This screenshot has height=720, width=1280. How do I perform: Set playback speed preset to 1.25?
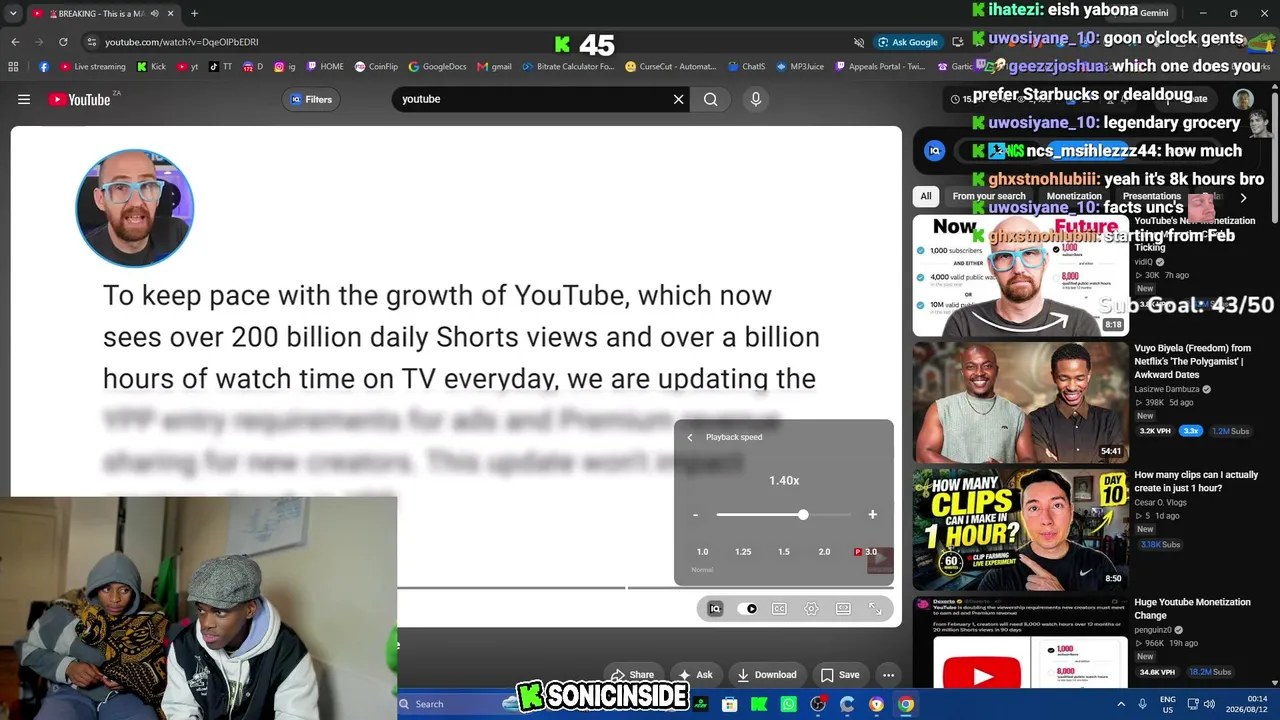pos(743,552)
